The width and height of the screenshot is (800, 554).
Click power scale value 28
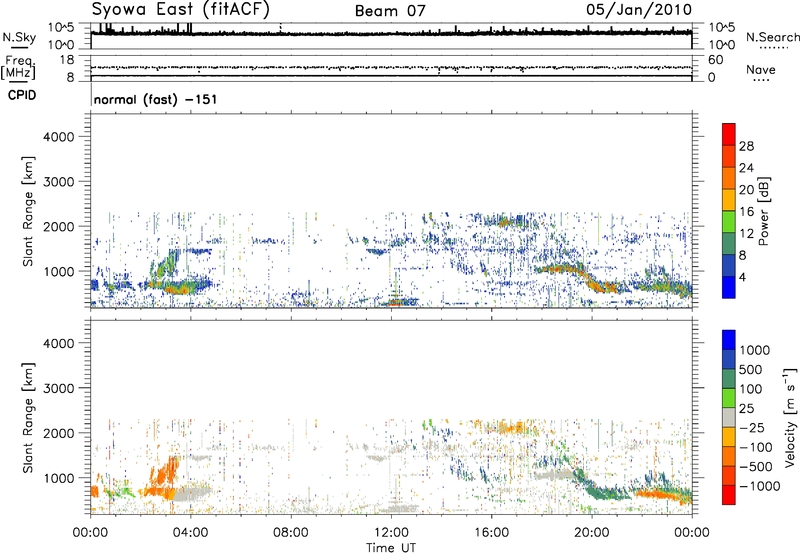tap(746, 146)
